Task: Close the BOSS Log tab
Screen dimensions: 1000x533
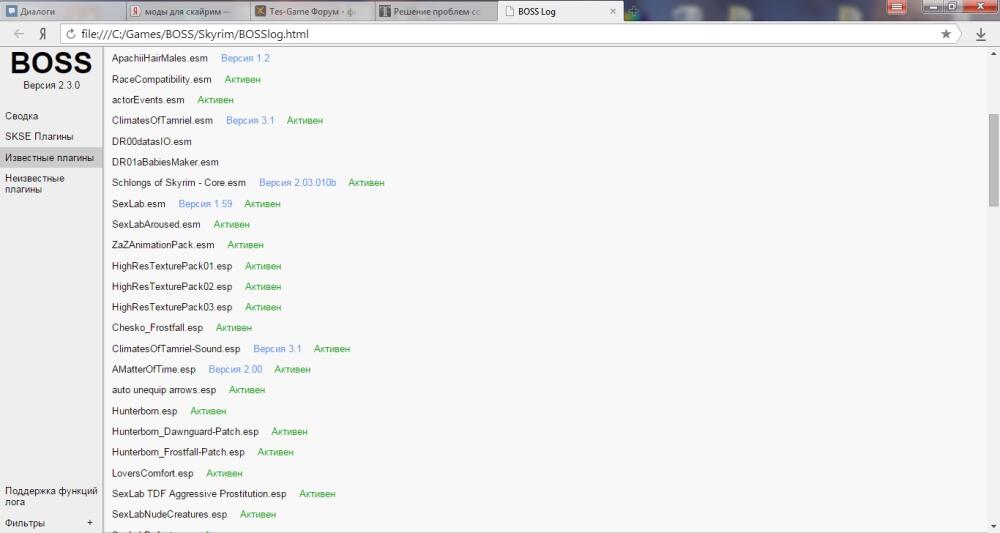Action: (x=613, y=11)
